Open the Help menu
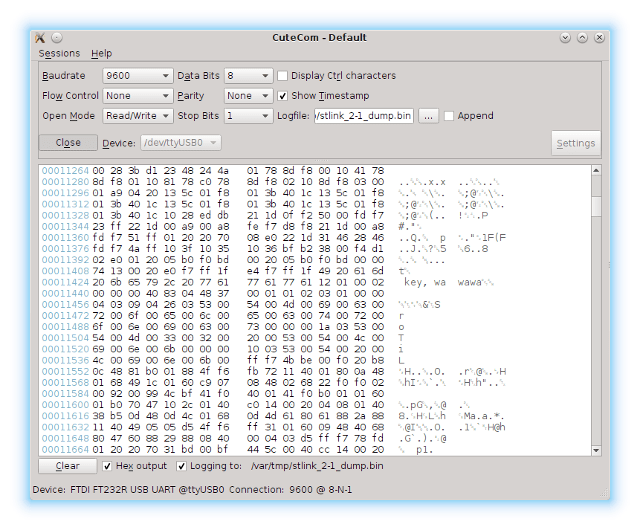Image resolution: width=640 pixels, height=530 pixels. coord(101,53)
